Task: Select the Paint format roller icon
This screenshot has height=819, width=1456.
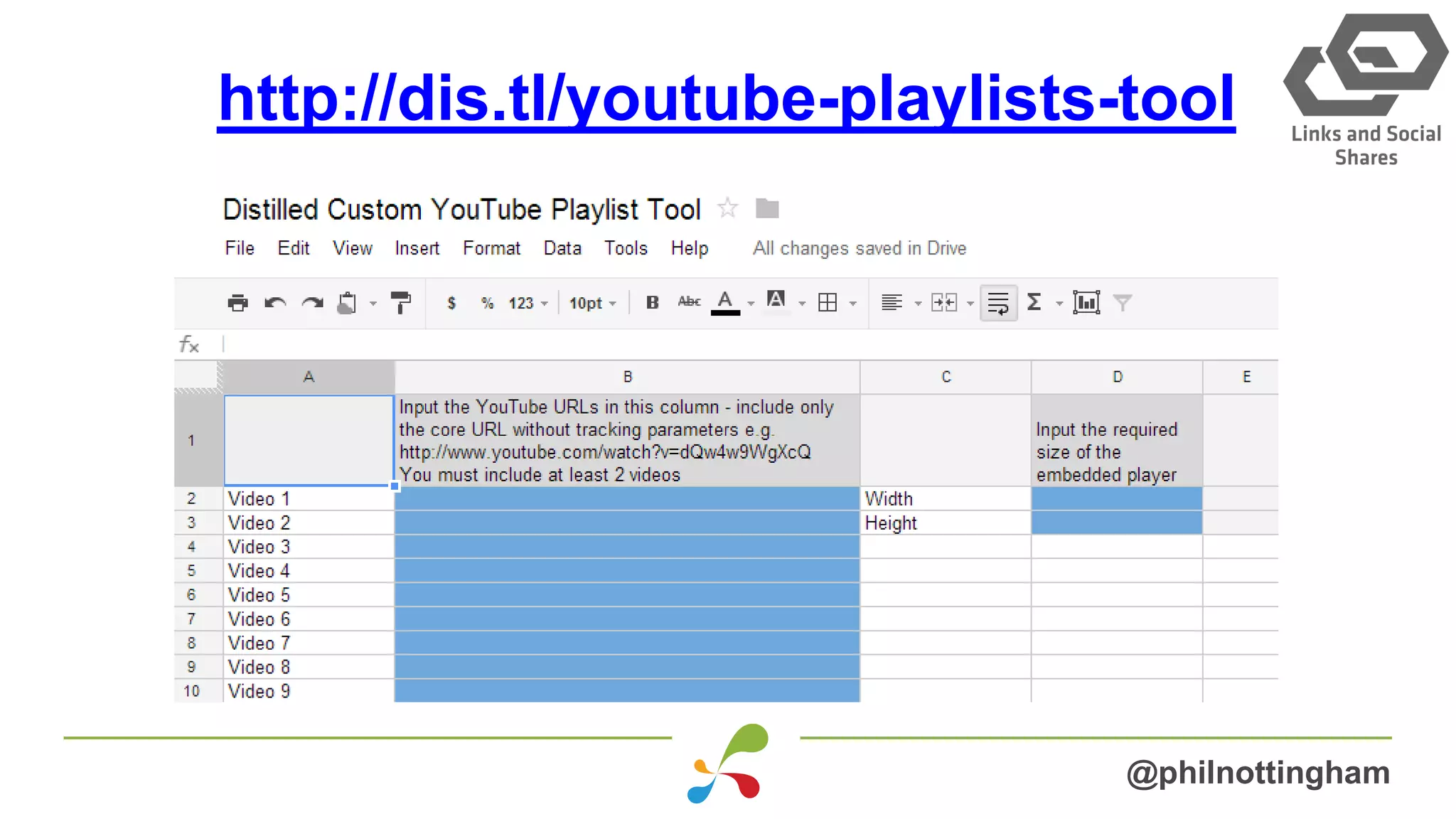Action: pos(401,303)
